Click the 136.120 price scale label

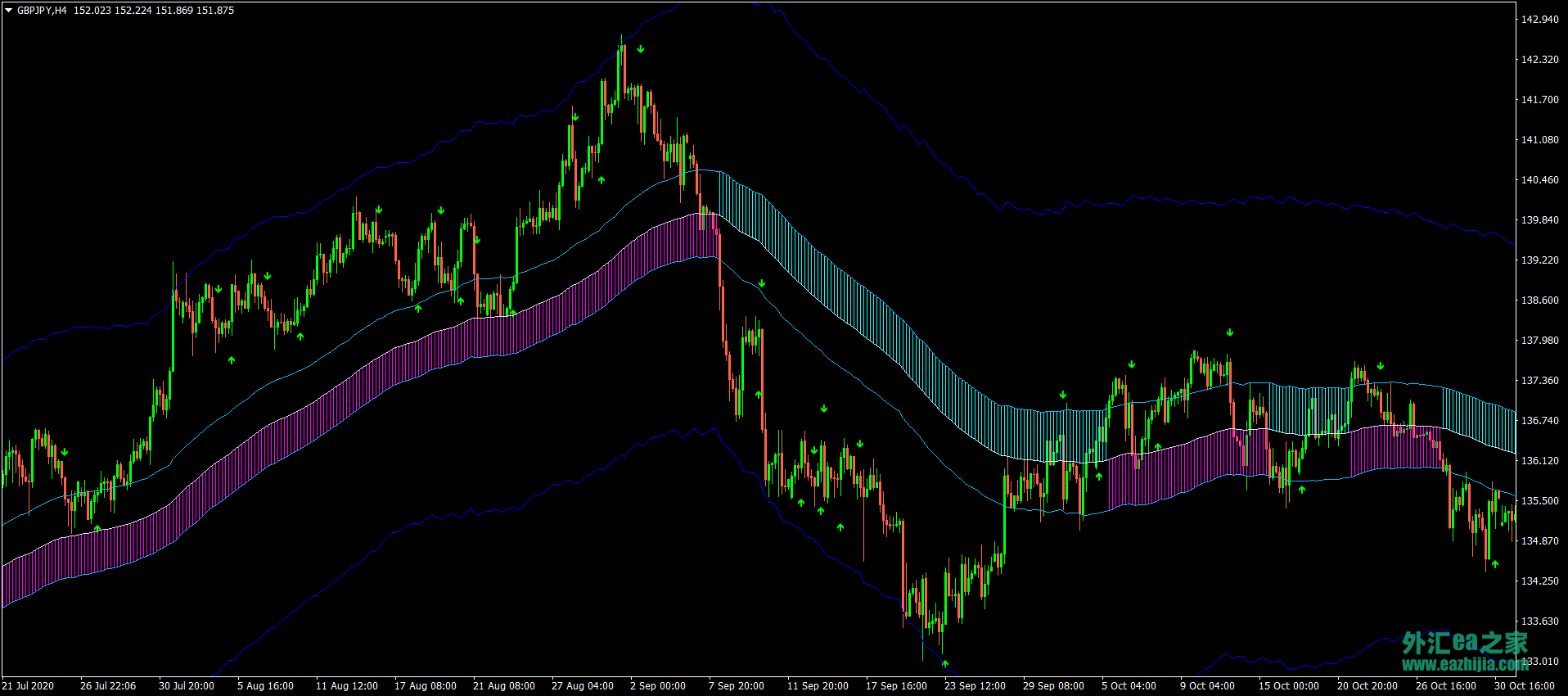pos(1539,460)
